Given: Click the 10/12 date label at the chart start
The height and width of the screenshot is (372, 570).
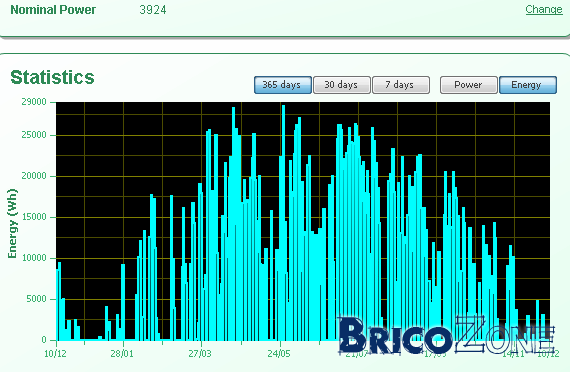Looking at the screenshot, I should click(x=55, y=353).
